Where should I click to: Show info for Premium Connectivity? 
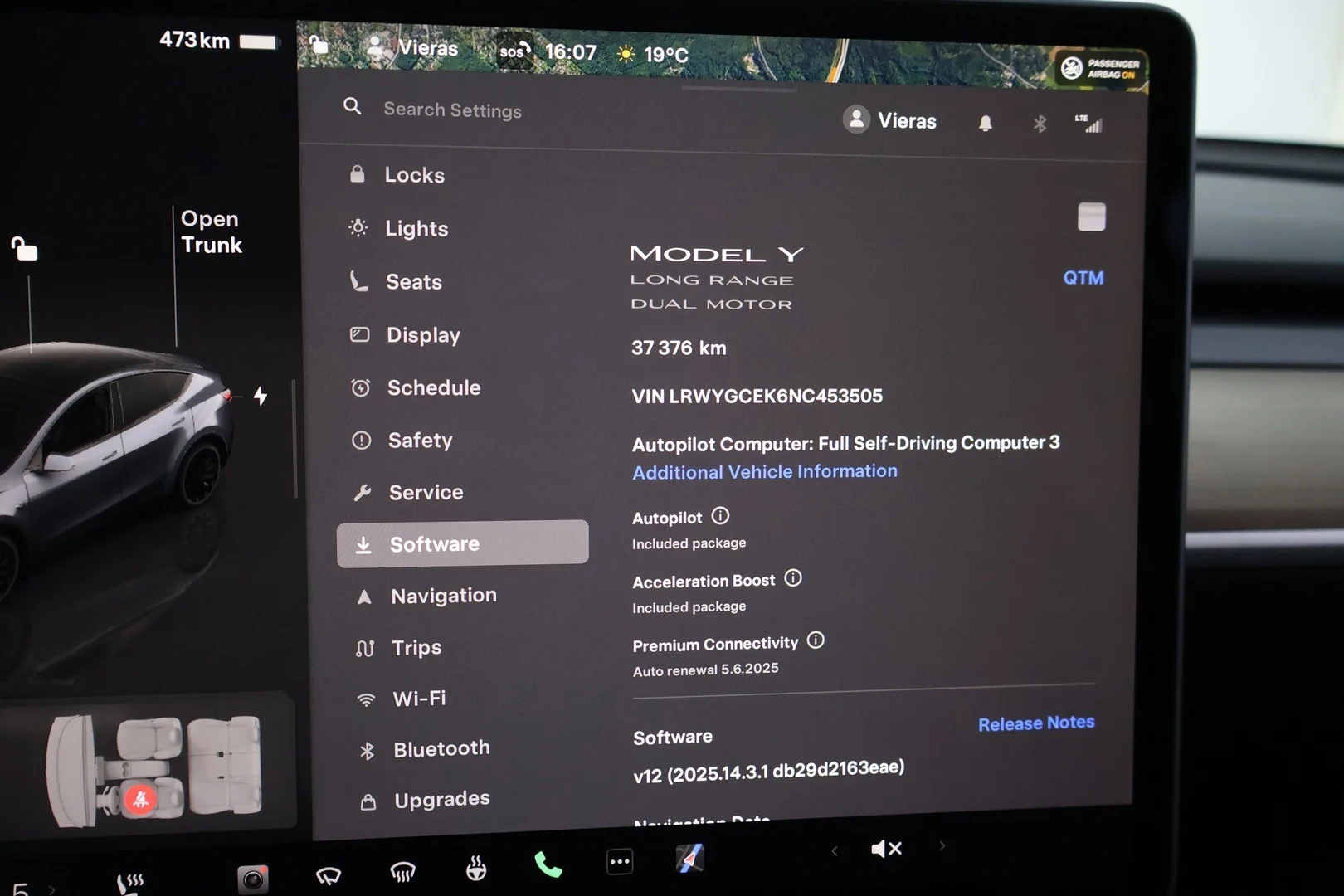(x=816, y=640)
